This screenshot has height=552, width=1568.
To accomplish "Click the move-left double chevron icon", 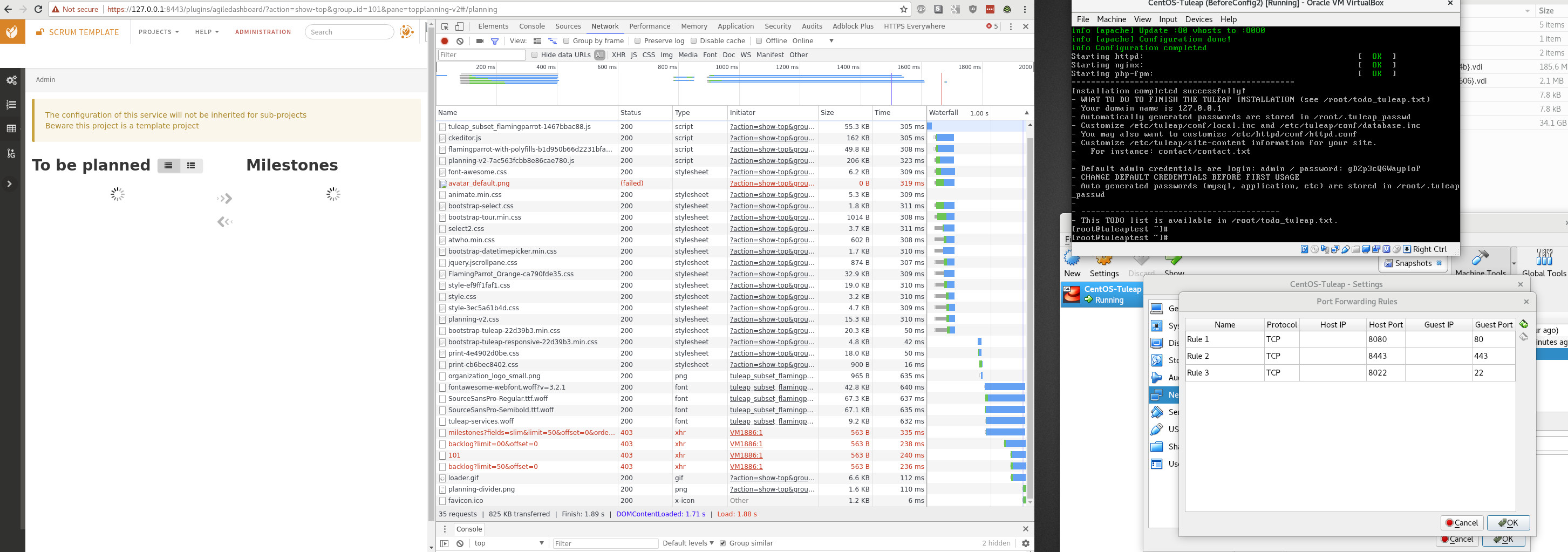I will [x=224, y=222].
